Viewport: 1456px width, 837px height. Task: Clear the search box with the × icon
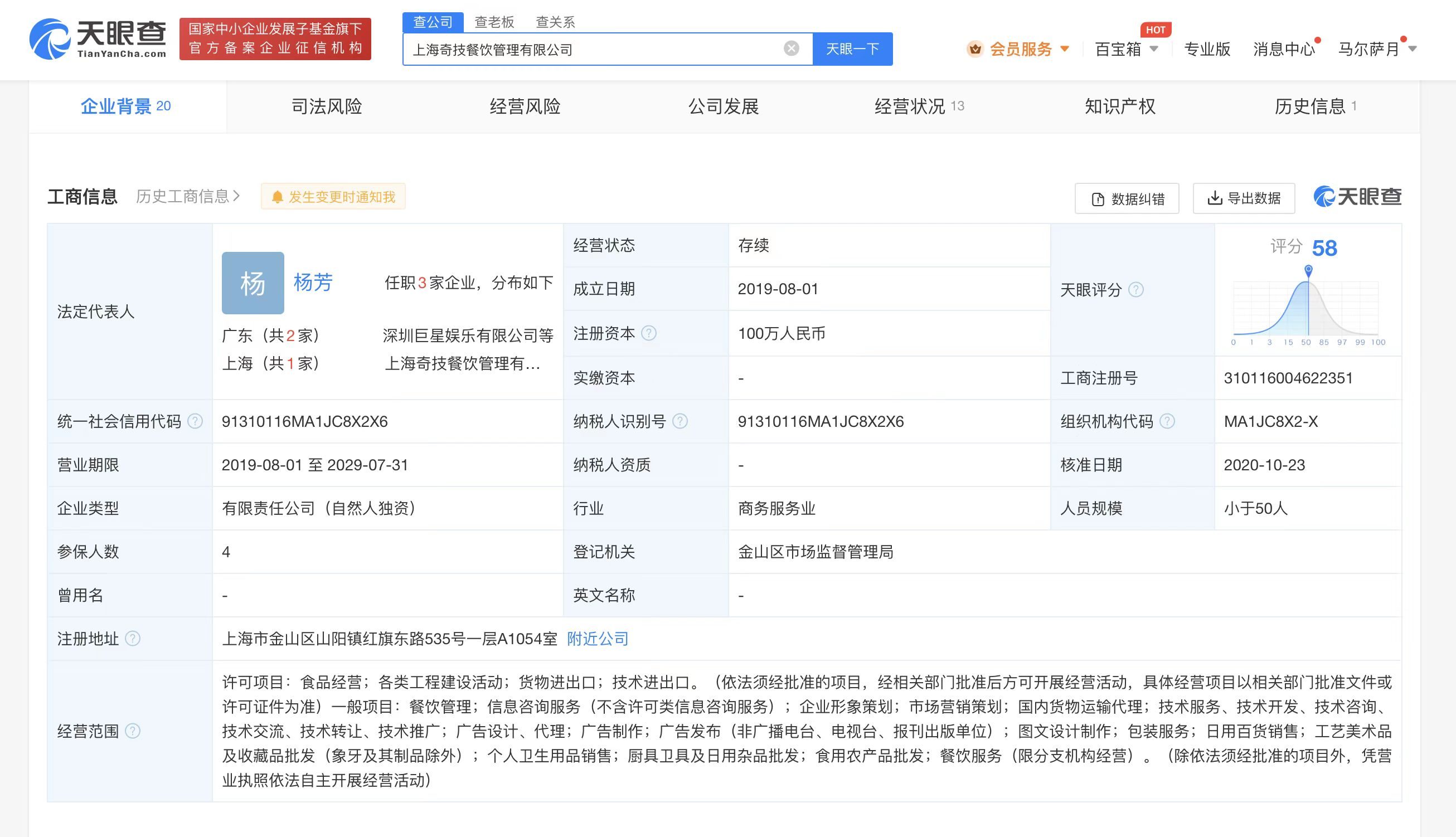[x=792, y=49]
